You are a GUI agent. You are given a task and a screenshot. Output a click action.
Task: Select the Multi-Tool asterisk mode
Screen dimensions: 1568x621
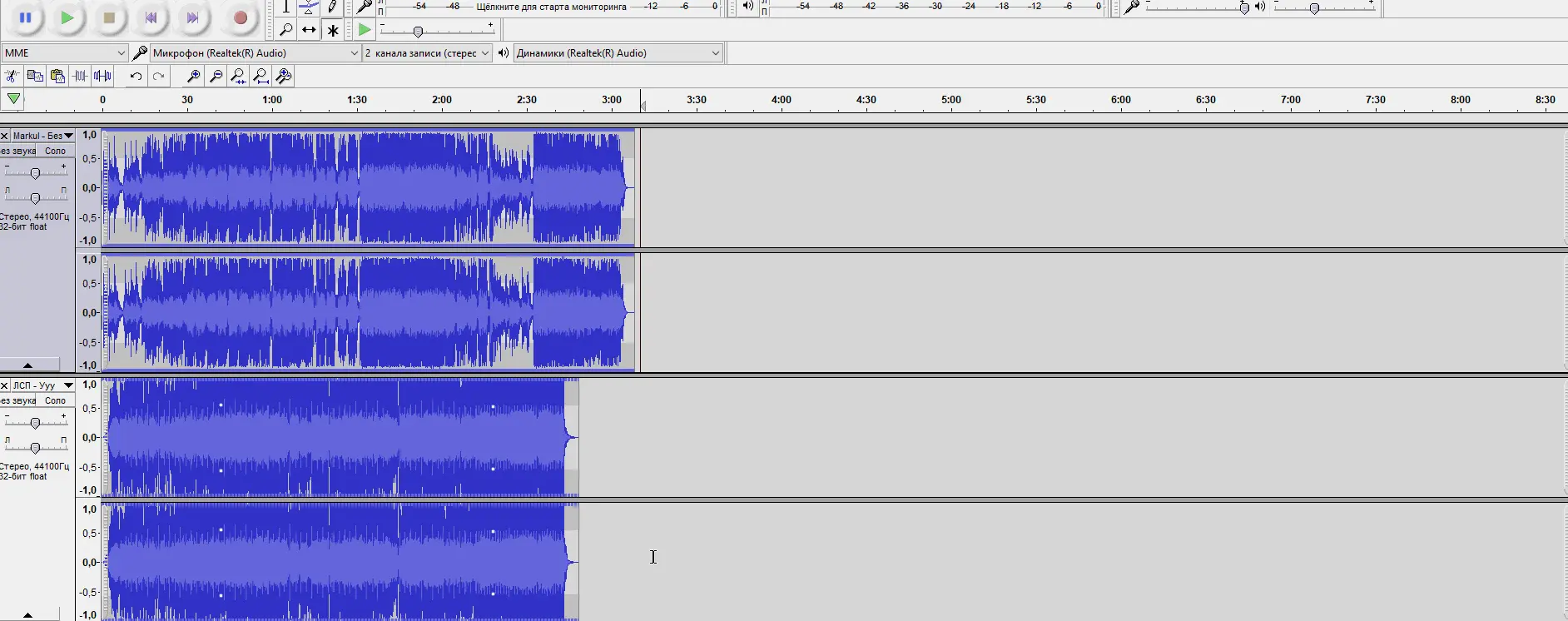coord(332,30)
